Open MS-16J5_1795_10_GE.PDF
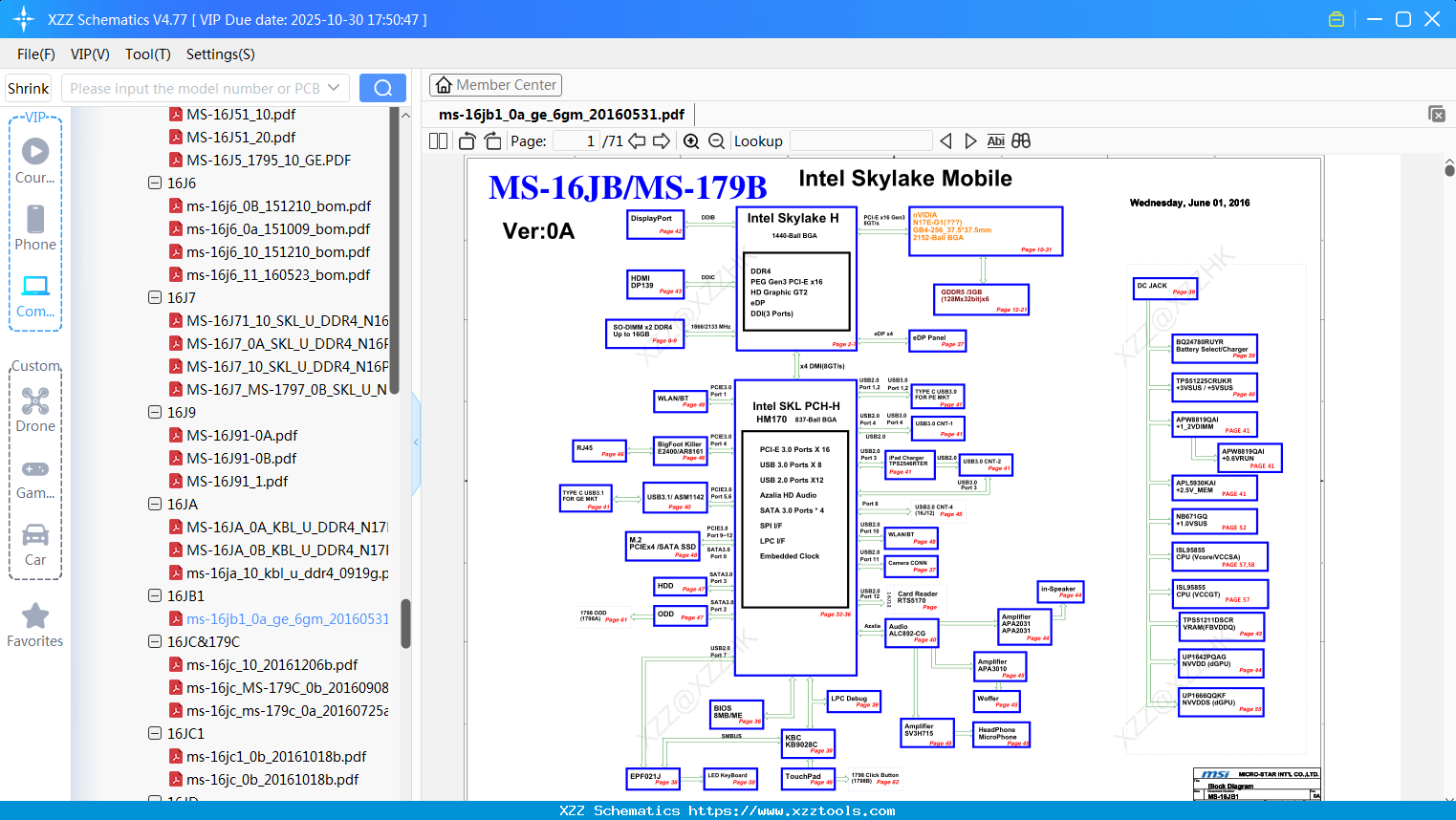 coord(269,160)
